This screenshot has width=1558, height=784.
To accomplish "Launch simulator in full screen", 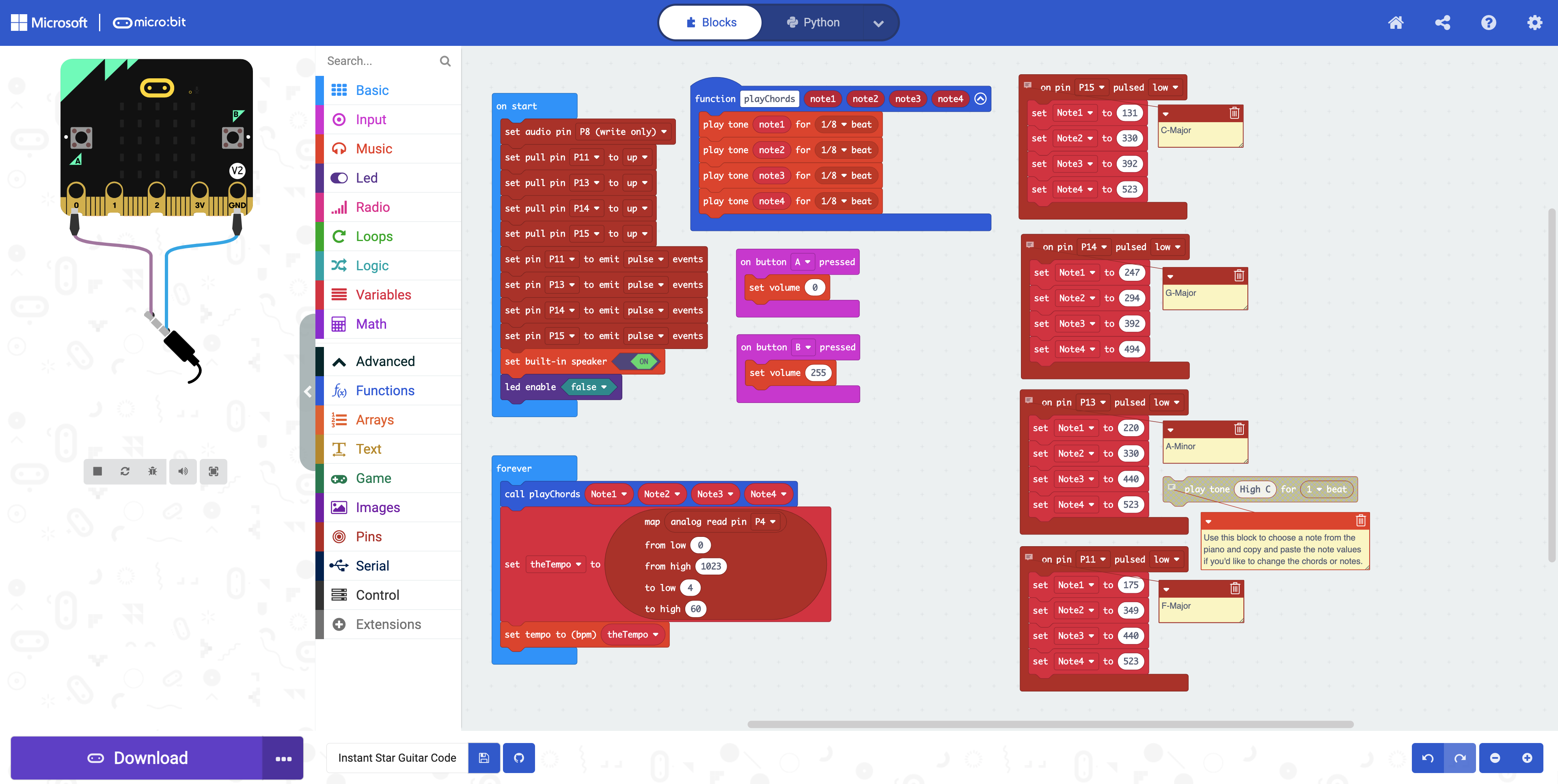I will [214, 471].
